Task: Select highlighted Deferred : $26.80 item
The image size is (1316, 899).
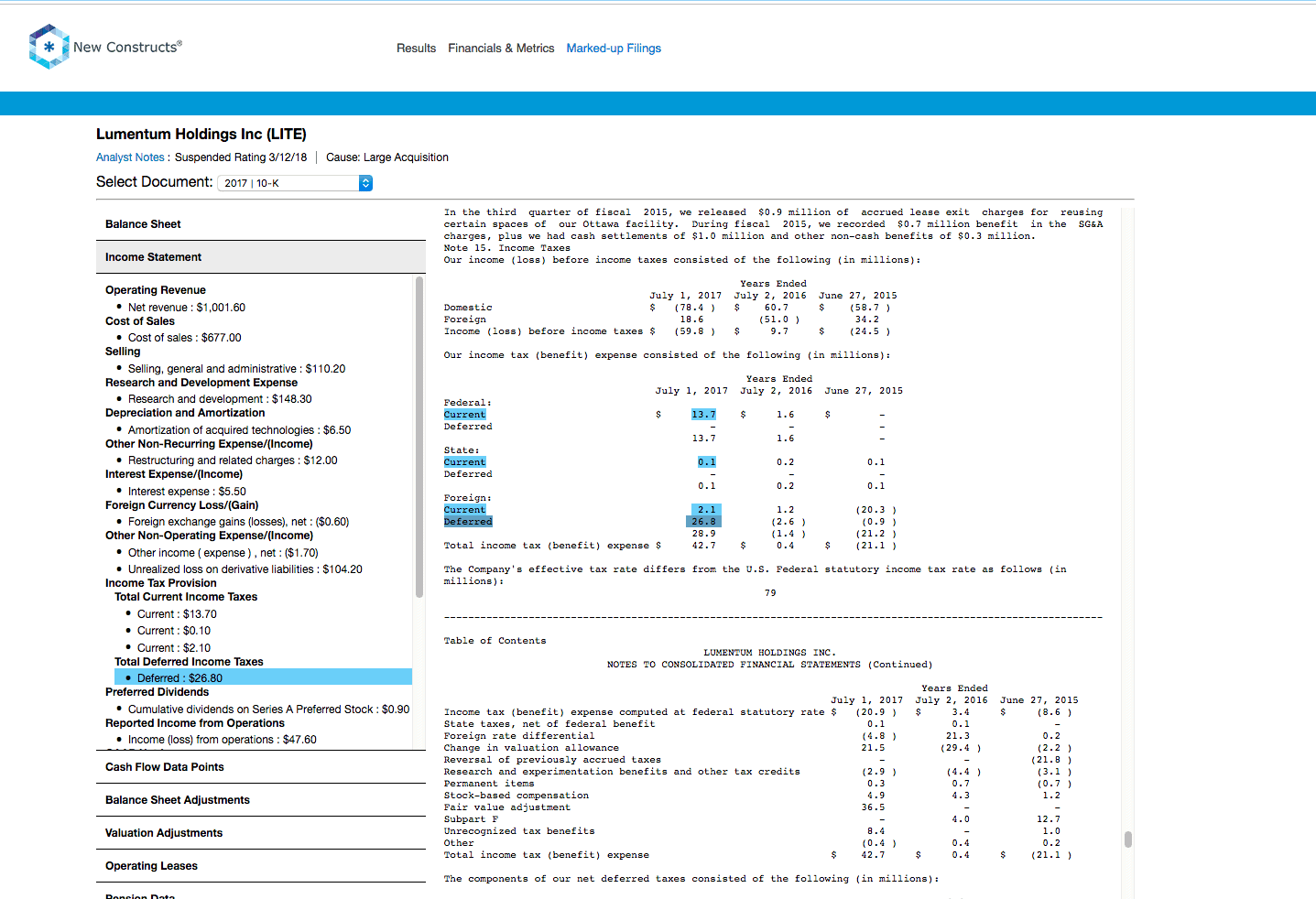Action: pos(264,677)
